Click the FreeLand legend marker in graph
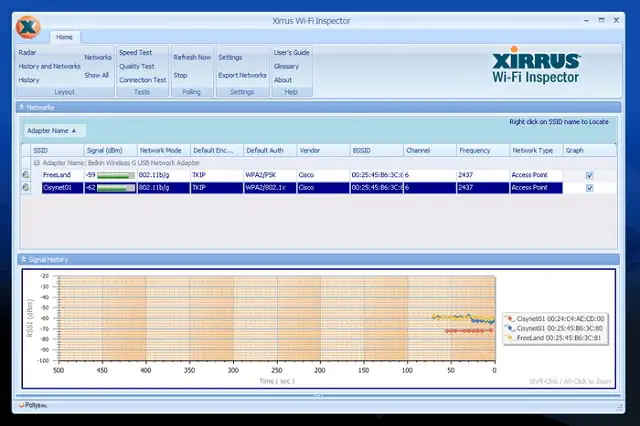The image size is (640, 426). 509,339
